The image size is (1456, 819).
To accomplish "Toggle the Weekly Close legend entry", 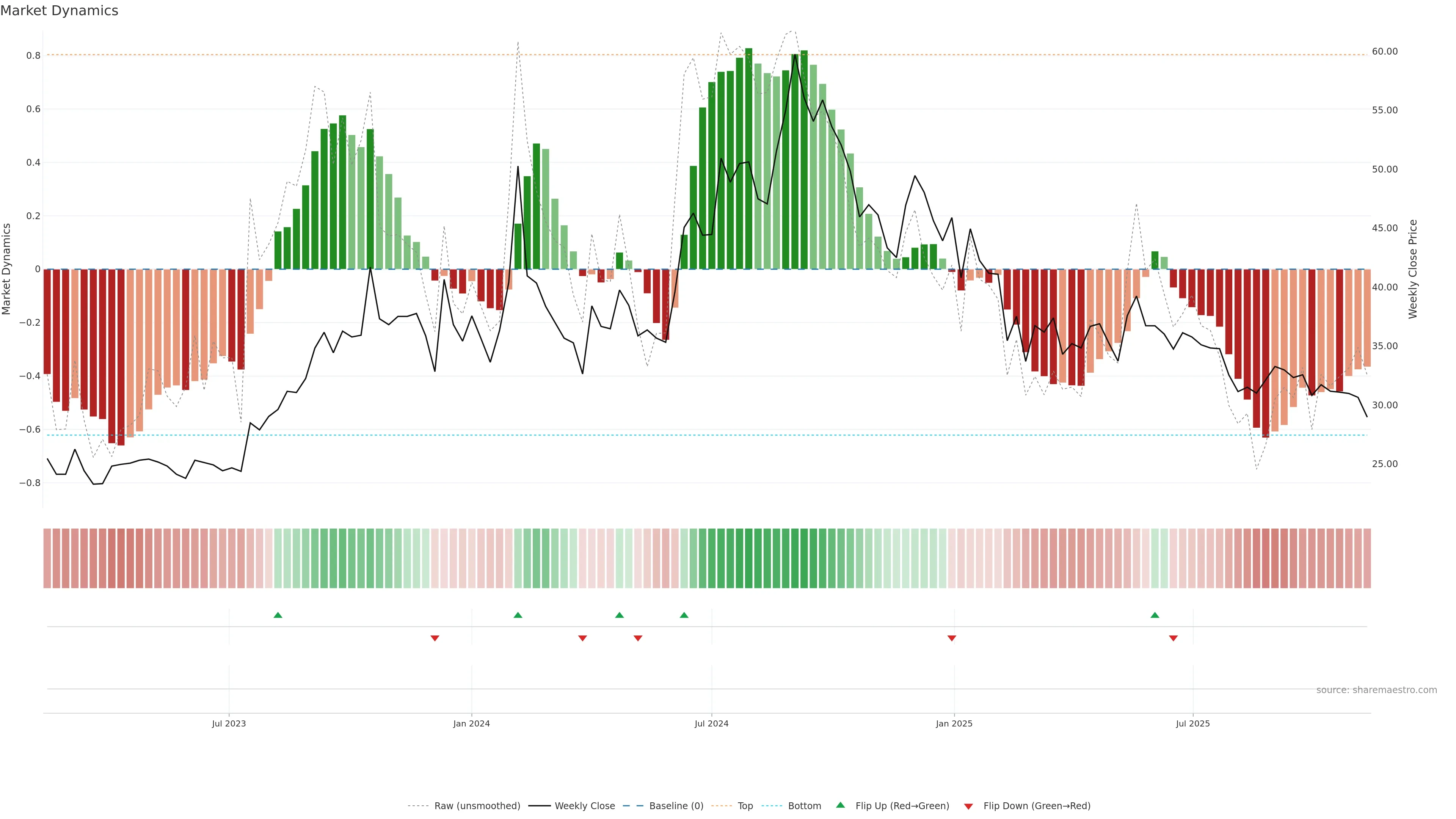I will click(x=584, y=806).
